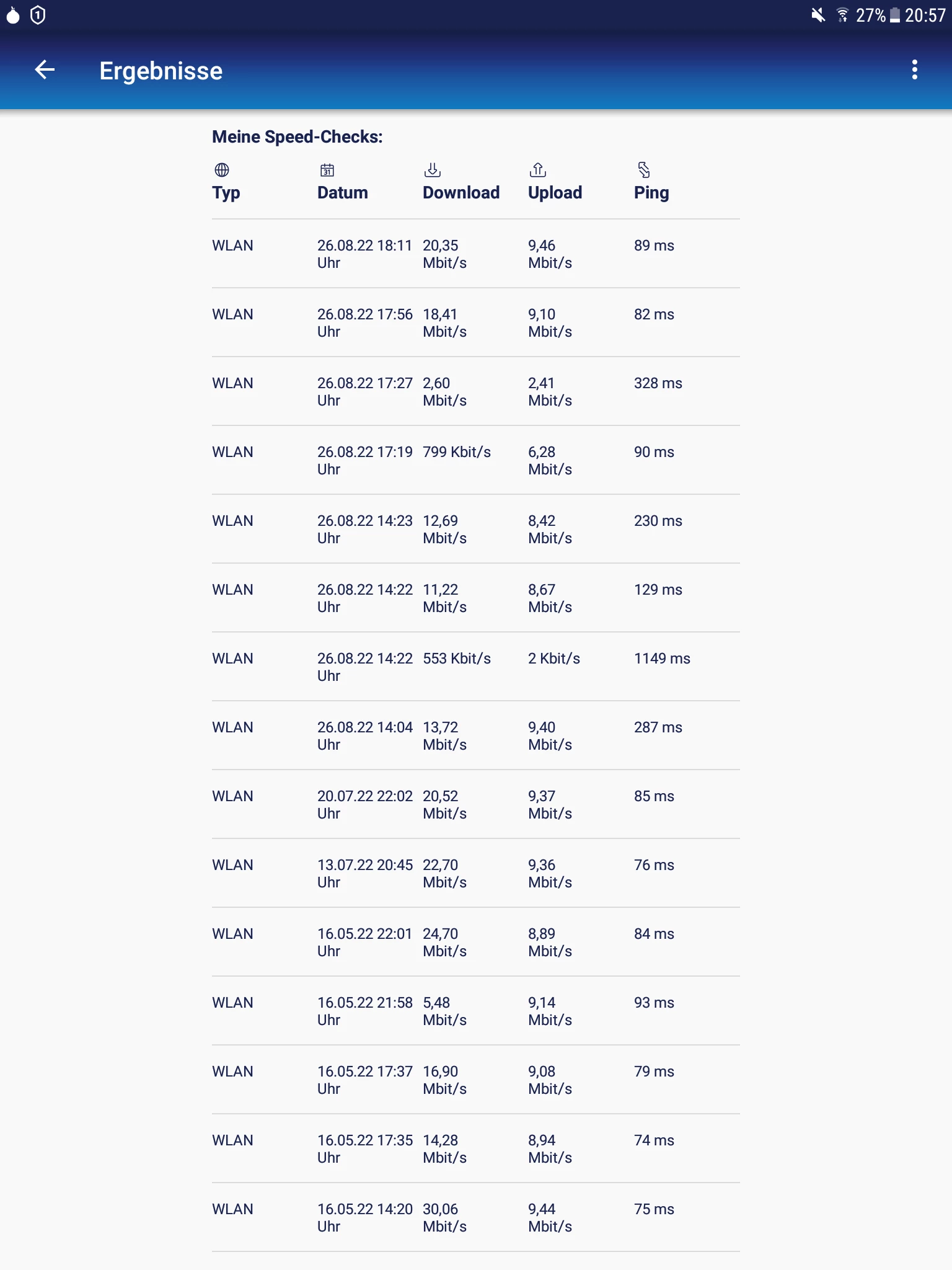Image resolution: width=952 pixels, height=1270 pixels.
Task: Select the 26.08.22 18:11 speed check
Action: (475, 254)
